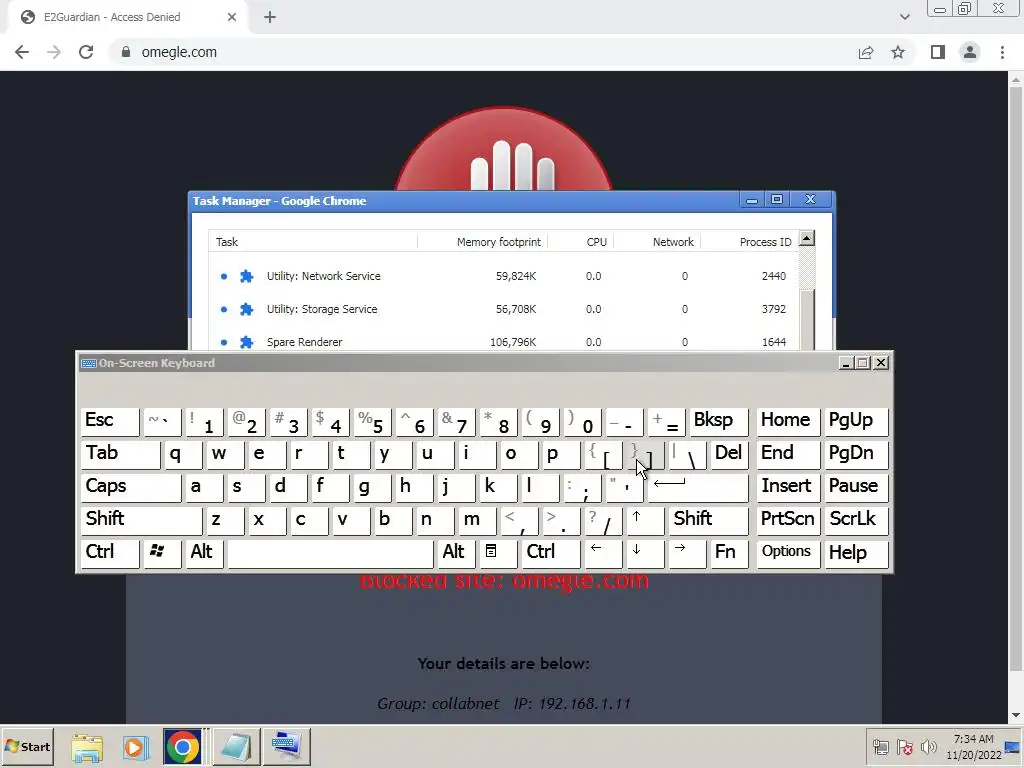Click the context menu key
1024x768 pixels.
click(x=498, y=553)
